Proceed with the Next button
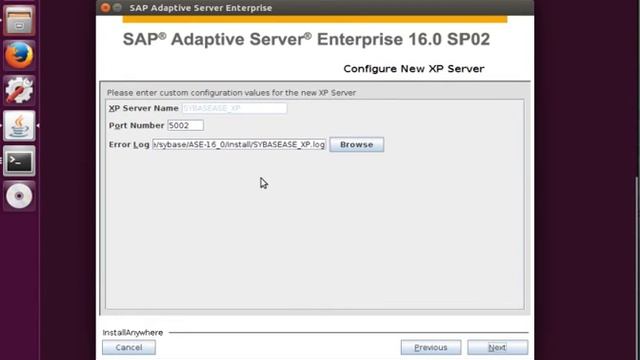Image resolution: width=640 pixels, height=360 pixels. point(498,347)
